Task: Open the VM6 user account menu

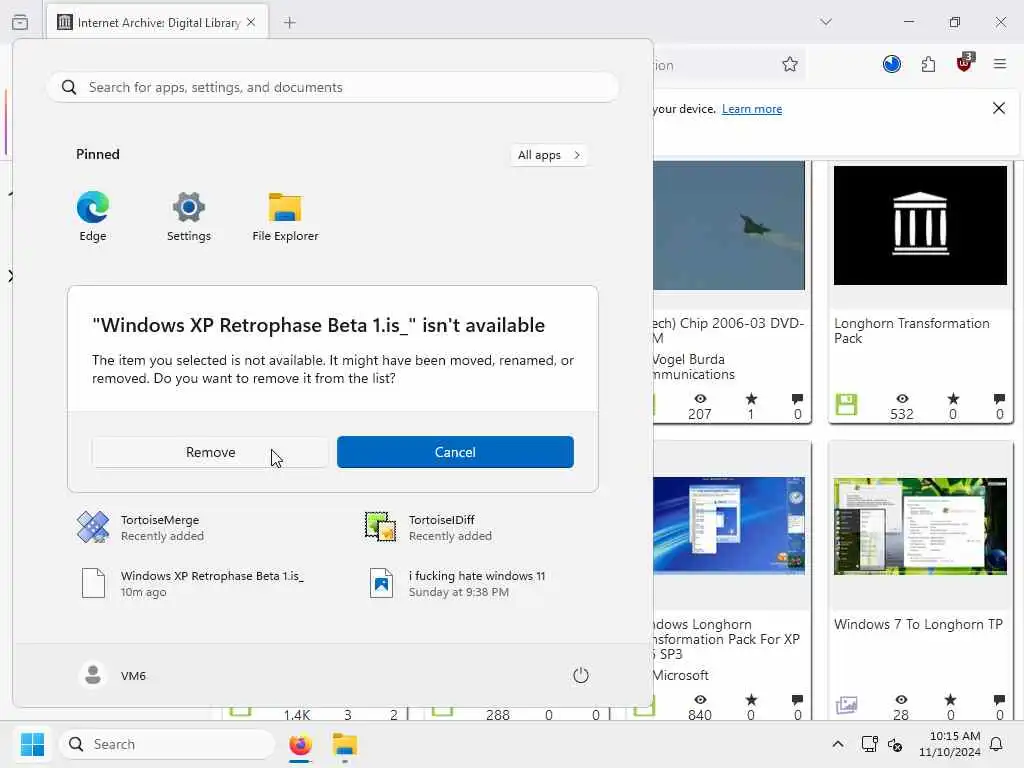Action: pyautogui.click(x=113, y=675)
